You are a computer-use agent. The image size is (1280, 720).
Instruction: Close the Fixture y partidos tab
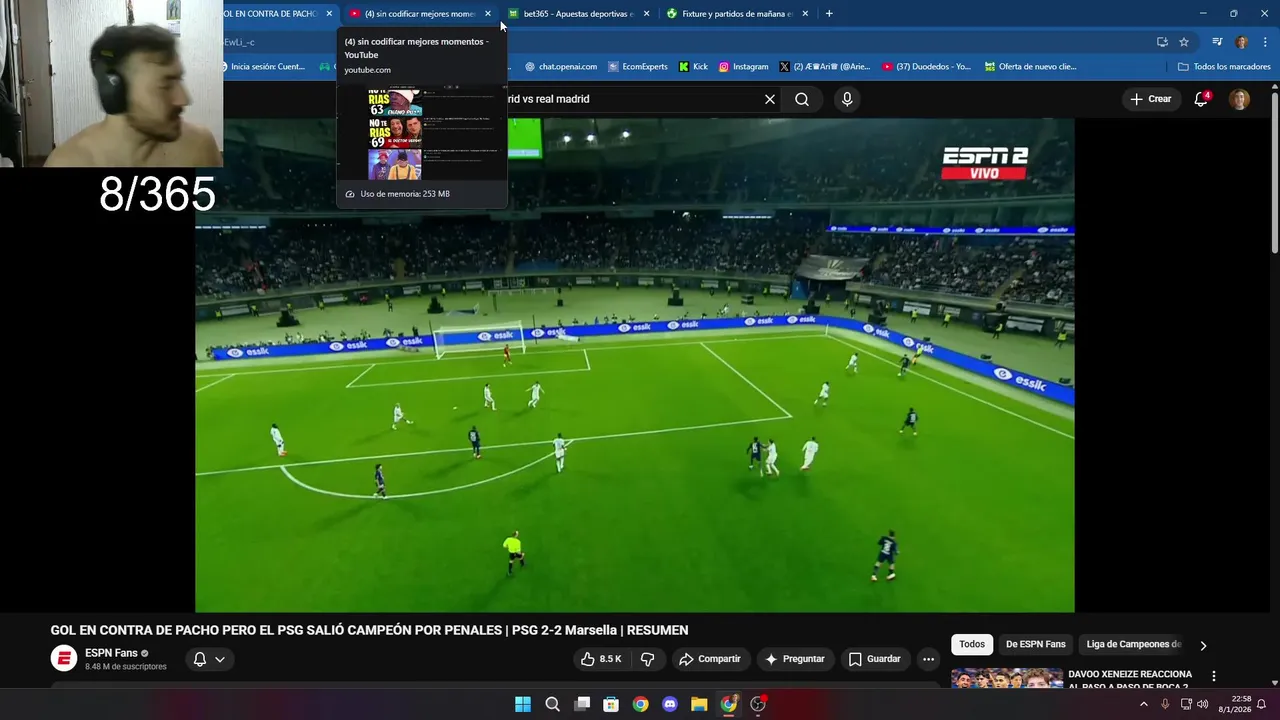point(805,14)
